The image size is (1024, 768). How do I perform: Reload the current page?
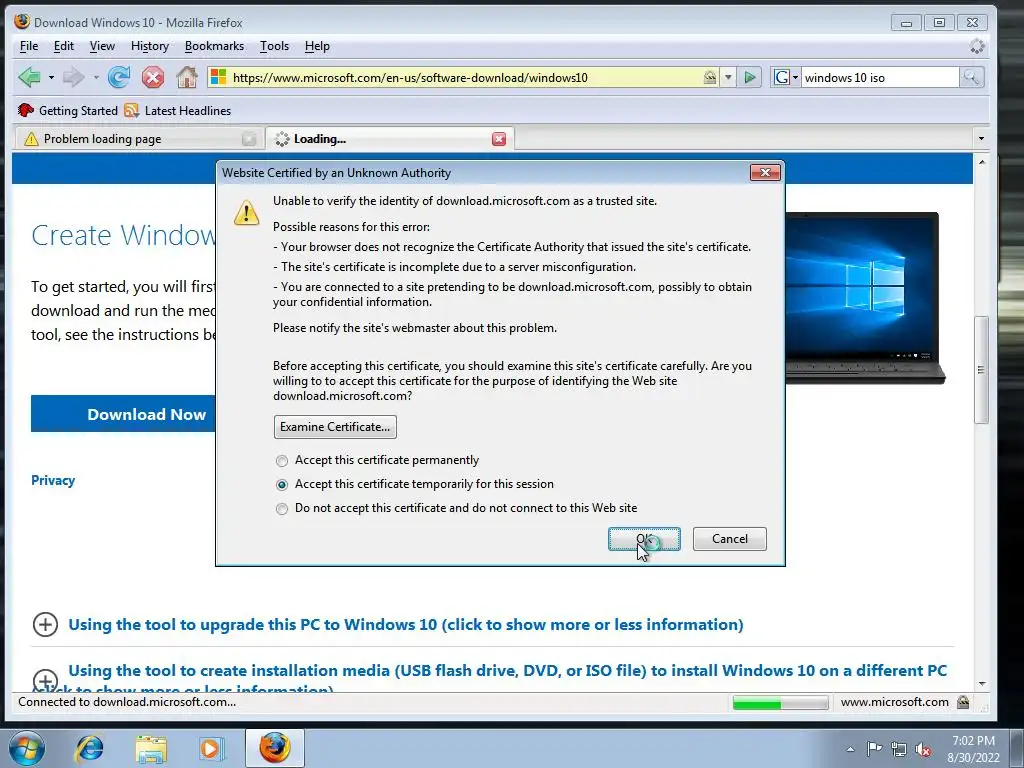coord(119,78)
